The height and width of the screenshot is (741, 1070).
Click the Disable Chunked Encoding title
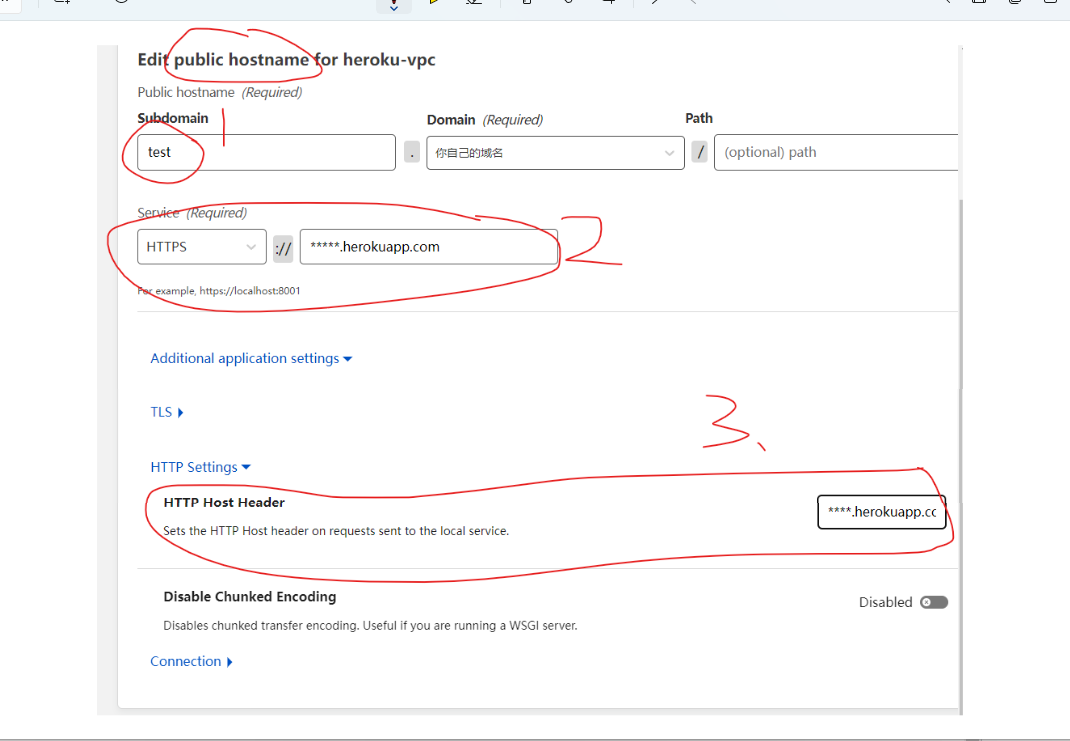click(249, 596)
